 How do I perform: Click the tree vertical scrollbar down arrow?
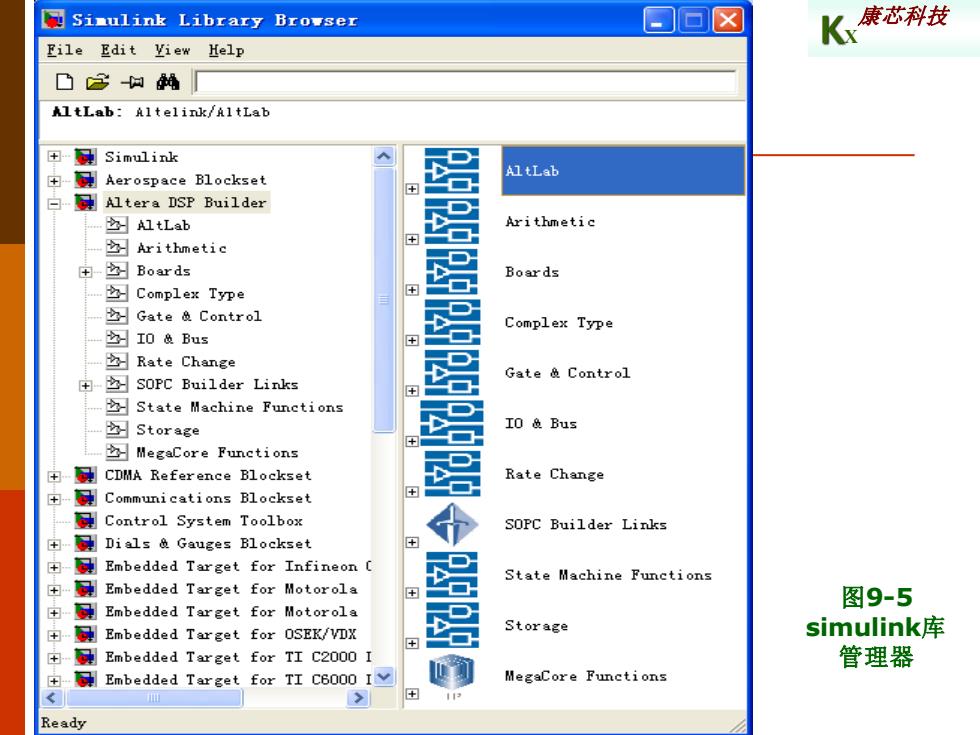click(384, 676)
